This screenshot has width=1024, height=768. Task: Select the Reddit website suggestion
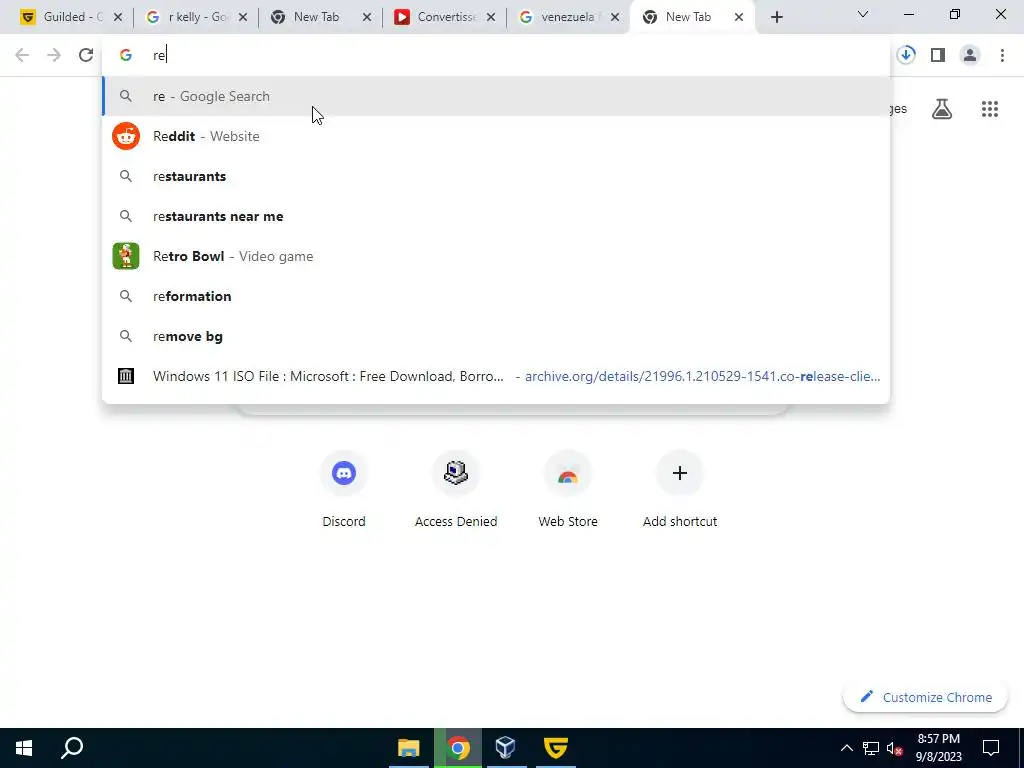click(496, 136)
